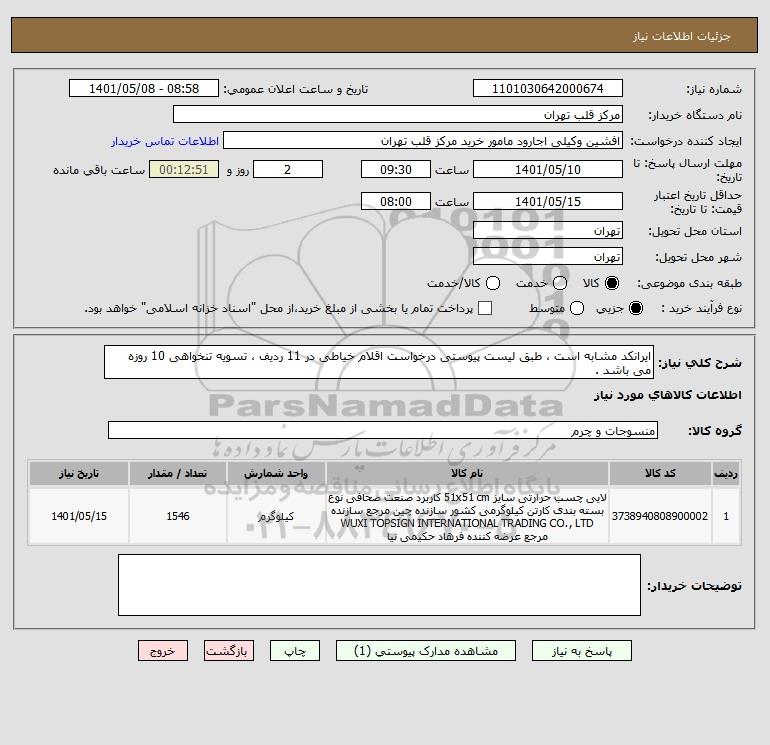
Task: Click the تعداد / مقدار column header
Action: pyautogui.click(x=178, y=473)
